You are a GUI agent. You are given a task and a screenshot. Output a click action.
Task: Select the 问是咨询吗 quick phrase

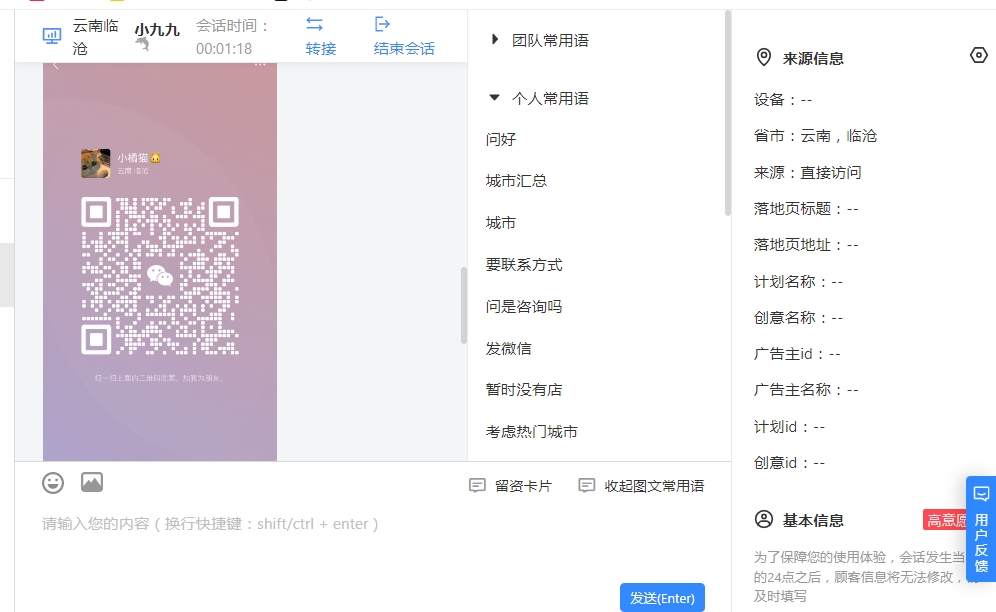pos(523,307)
